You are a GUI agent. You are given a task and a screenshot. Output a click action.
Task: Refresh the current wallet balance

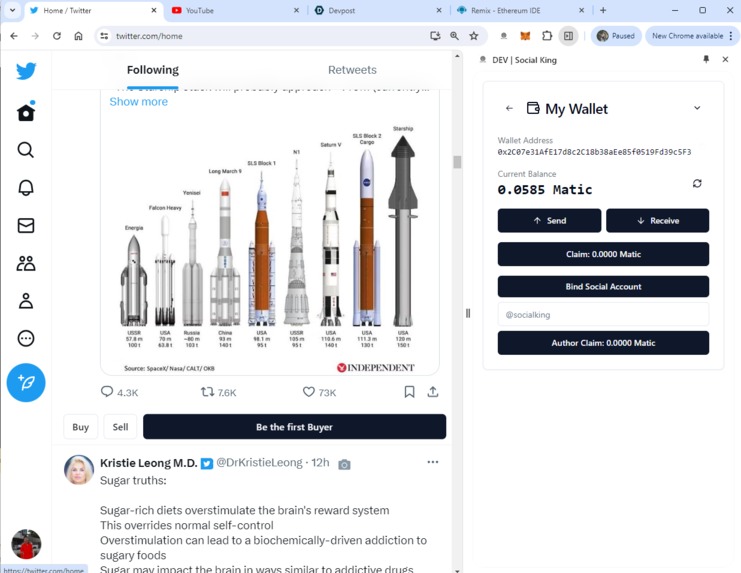pos(697,183)
